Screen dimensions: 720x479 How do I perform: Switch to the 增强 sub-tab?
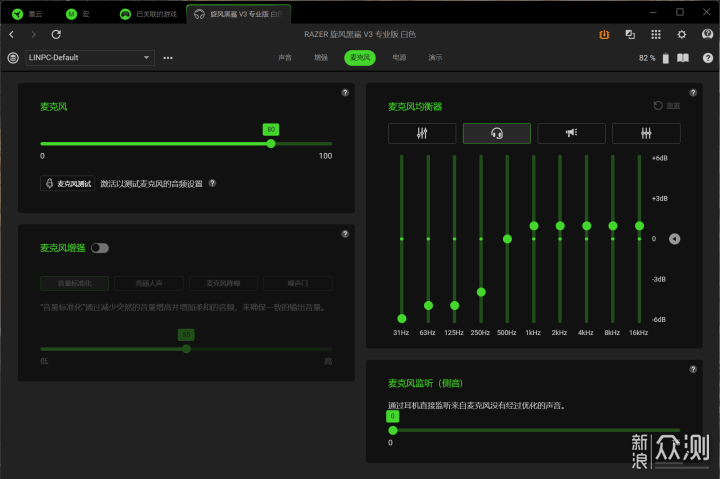point(321,58)
